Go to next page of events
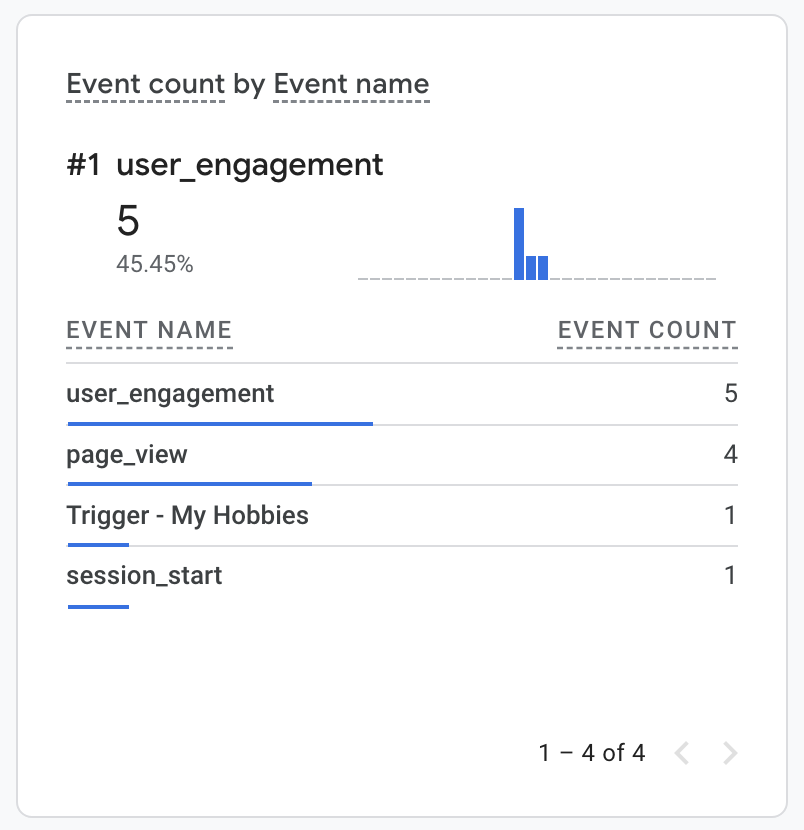The height and width of the screenshot is (830, 804). tap(730, 753)
